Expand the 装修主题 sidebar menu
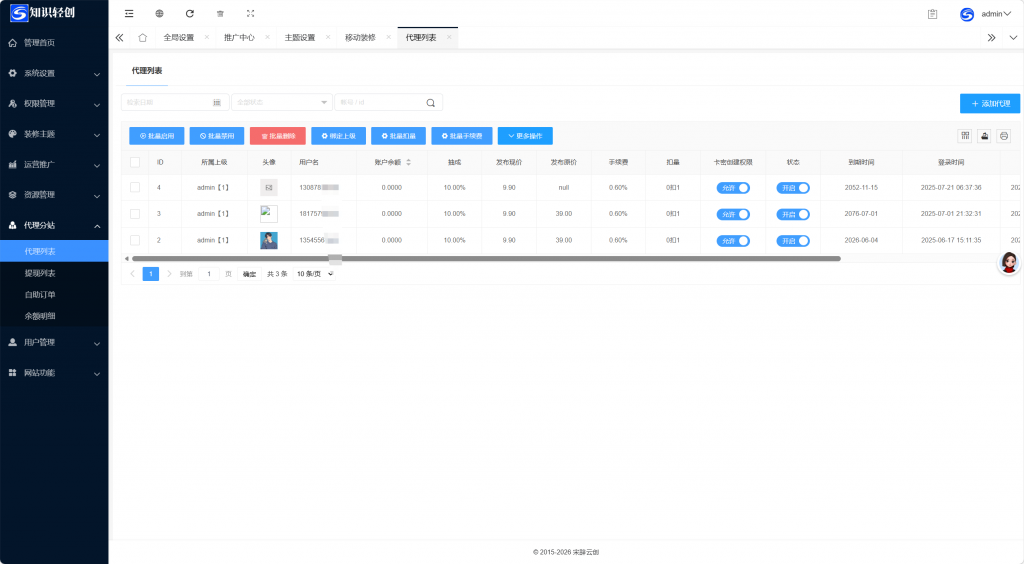The width and height of the screenshot is (1024, 564). [x=54, y=134]
